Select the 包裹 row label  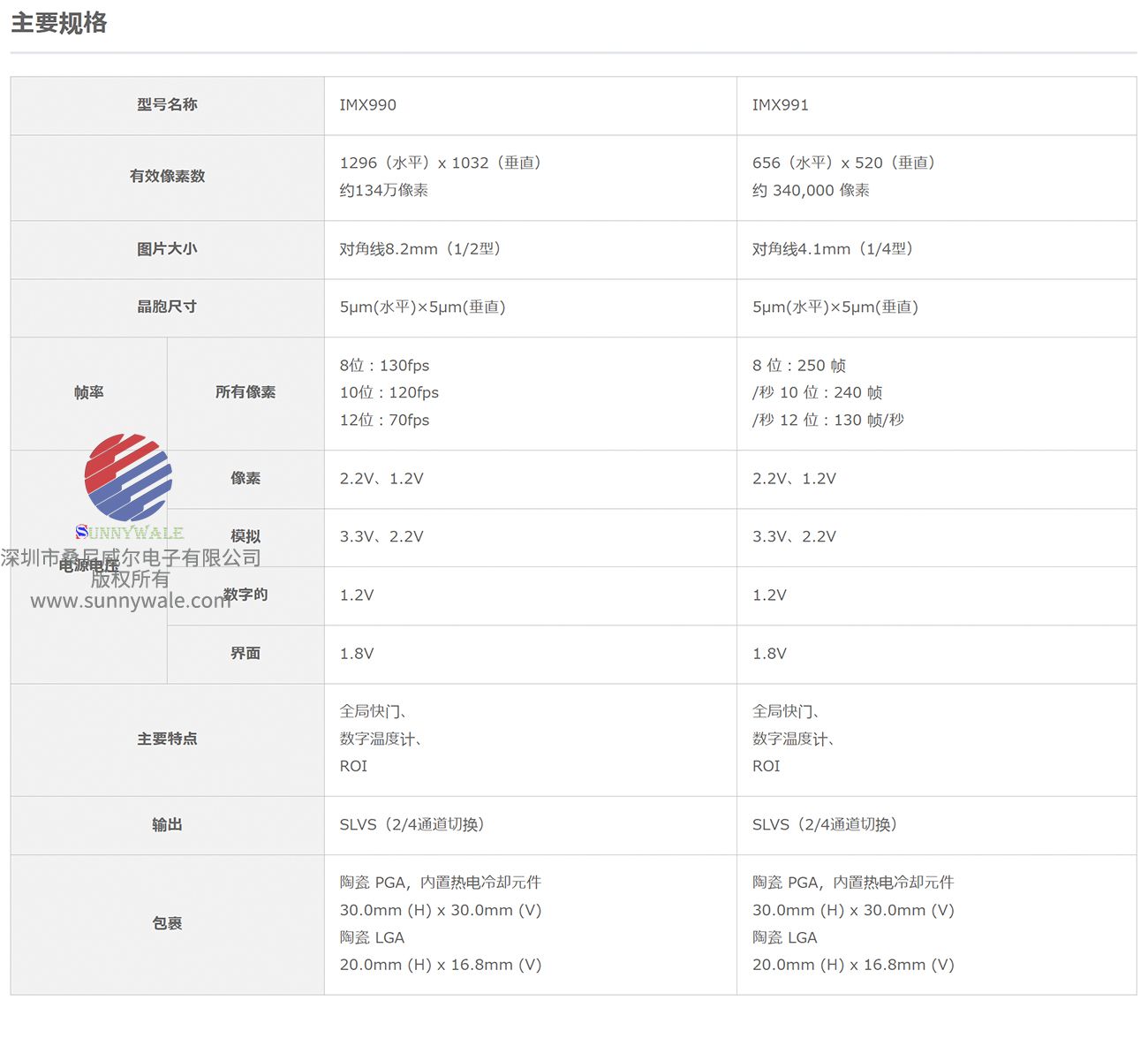click(x=167, y=924)
